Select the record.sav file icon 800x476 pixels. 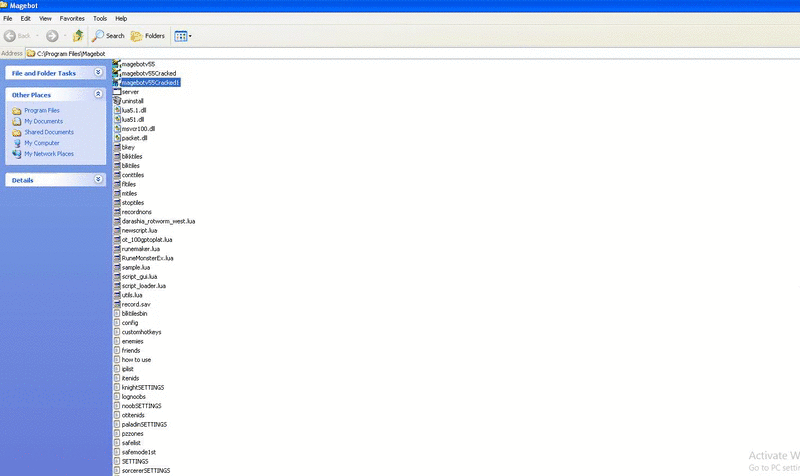tap(117, 304)
